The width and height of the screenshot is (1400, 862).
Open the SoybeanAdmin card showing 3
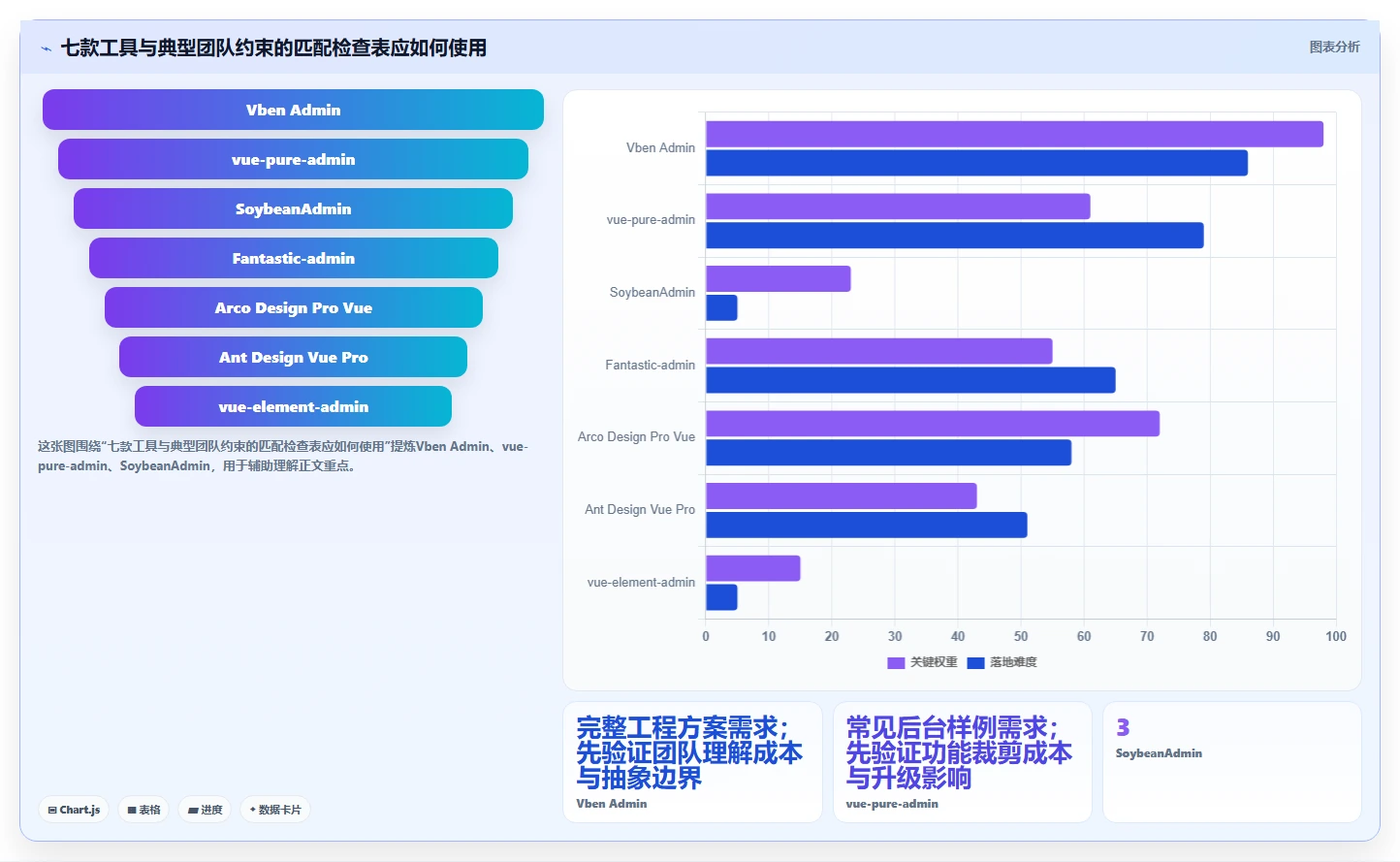pyautogui.click(x=1231, y=762)
